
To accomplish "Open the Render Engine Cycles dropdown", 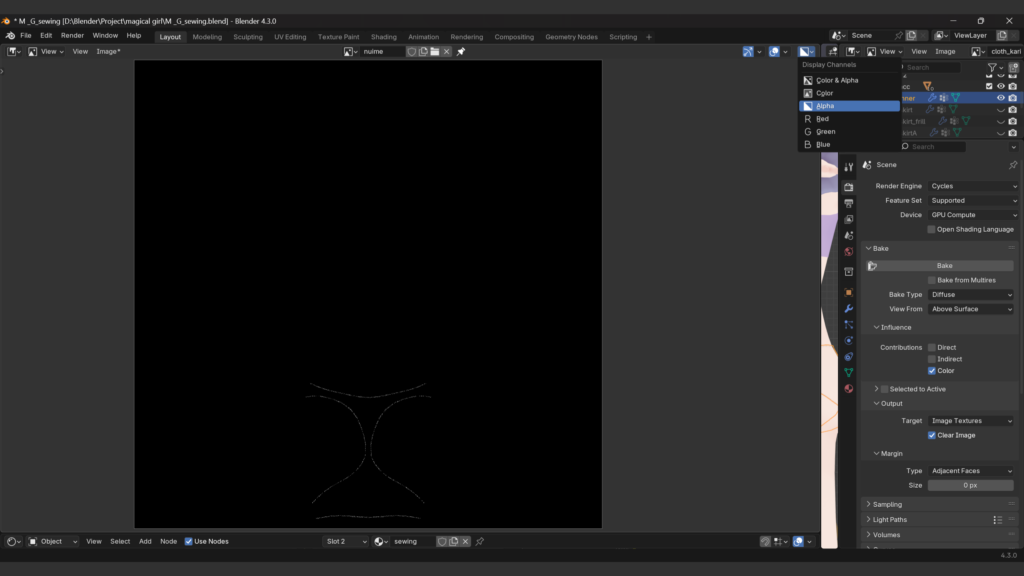I will click(x=971, y=186).
